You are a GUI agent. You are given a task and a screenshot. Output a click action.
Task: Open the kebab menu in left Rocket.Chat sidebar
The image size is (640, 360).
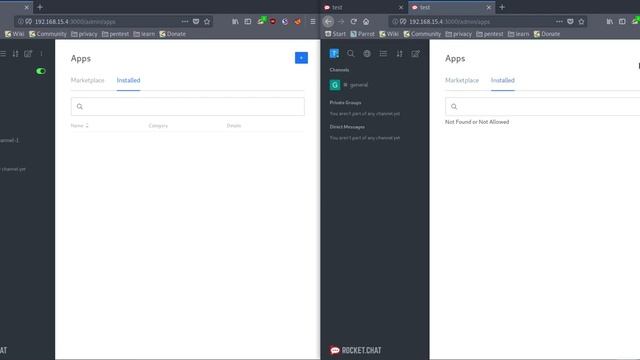click(41, 53)
